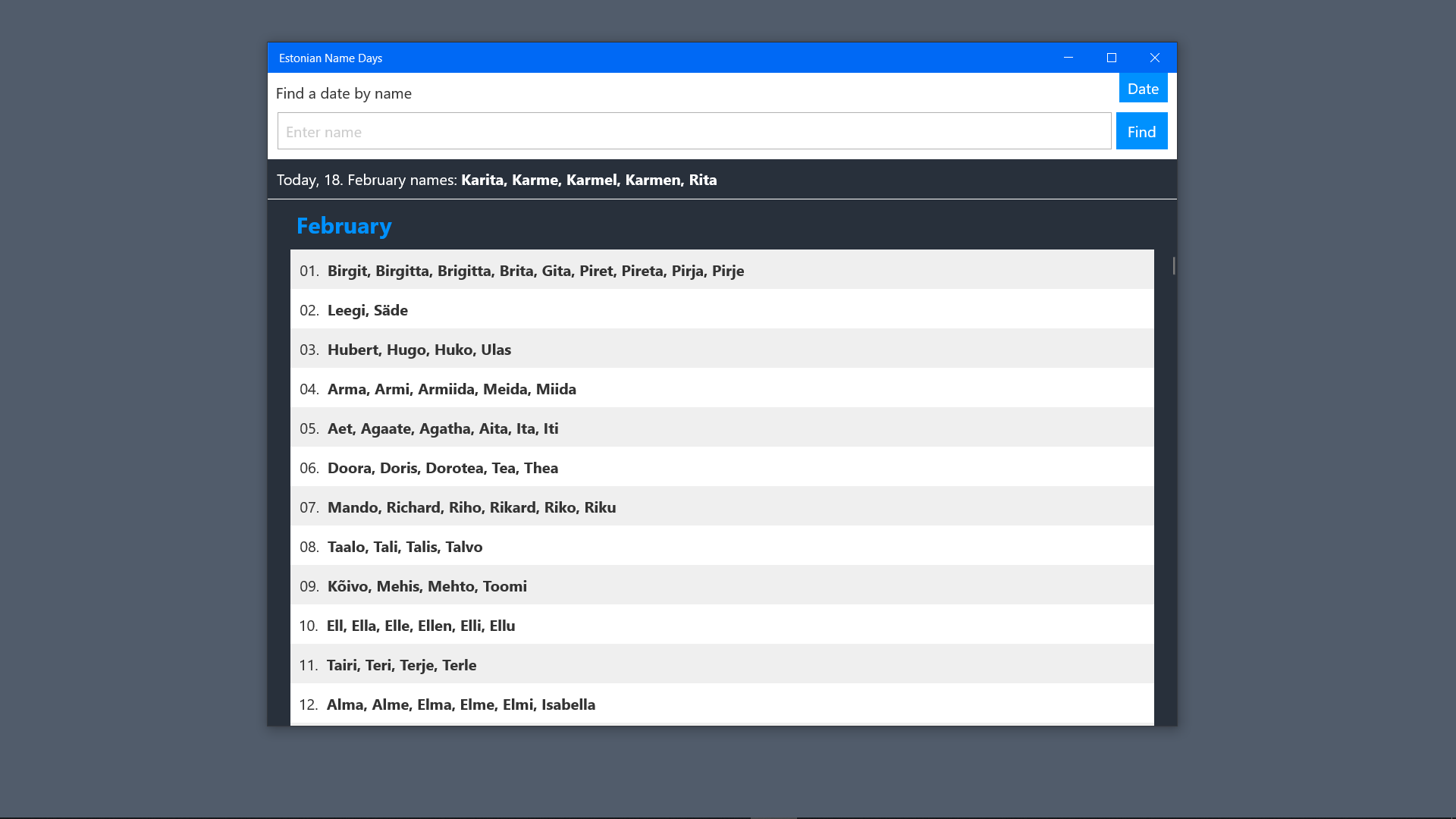Minimize the Estonian Name Days window
Screen dimensions: 1456x819
[1068, 58]
